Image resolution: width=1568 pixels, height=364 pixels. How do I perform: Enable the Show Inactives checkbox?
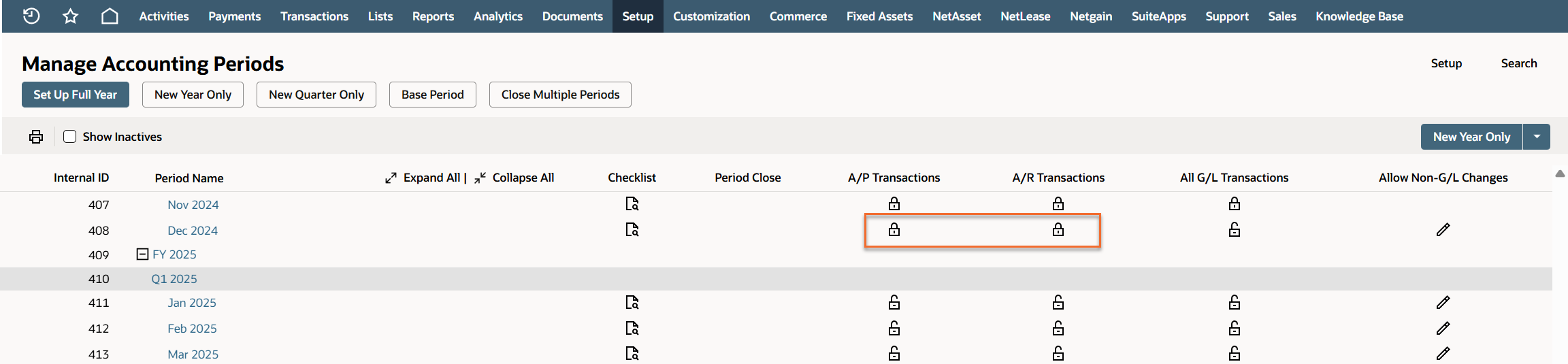click(70, 137)
